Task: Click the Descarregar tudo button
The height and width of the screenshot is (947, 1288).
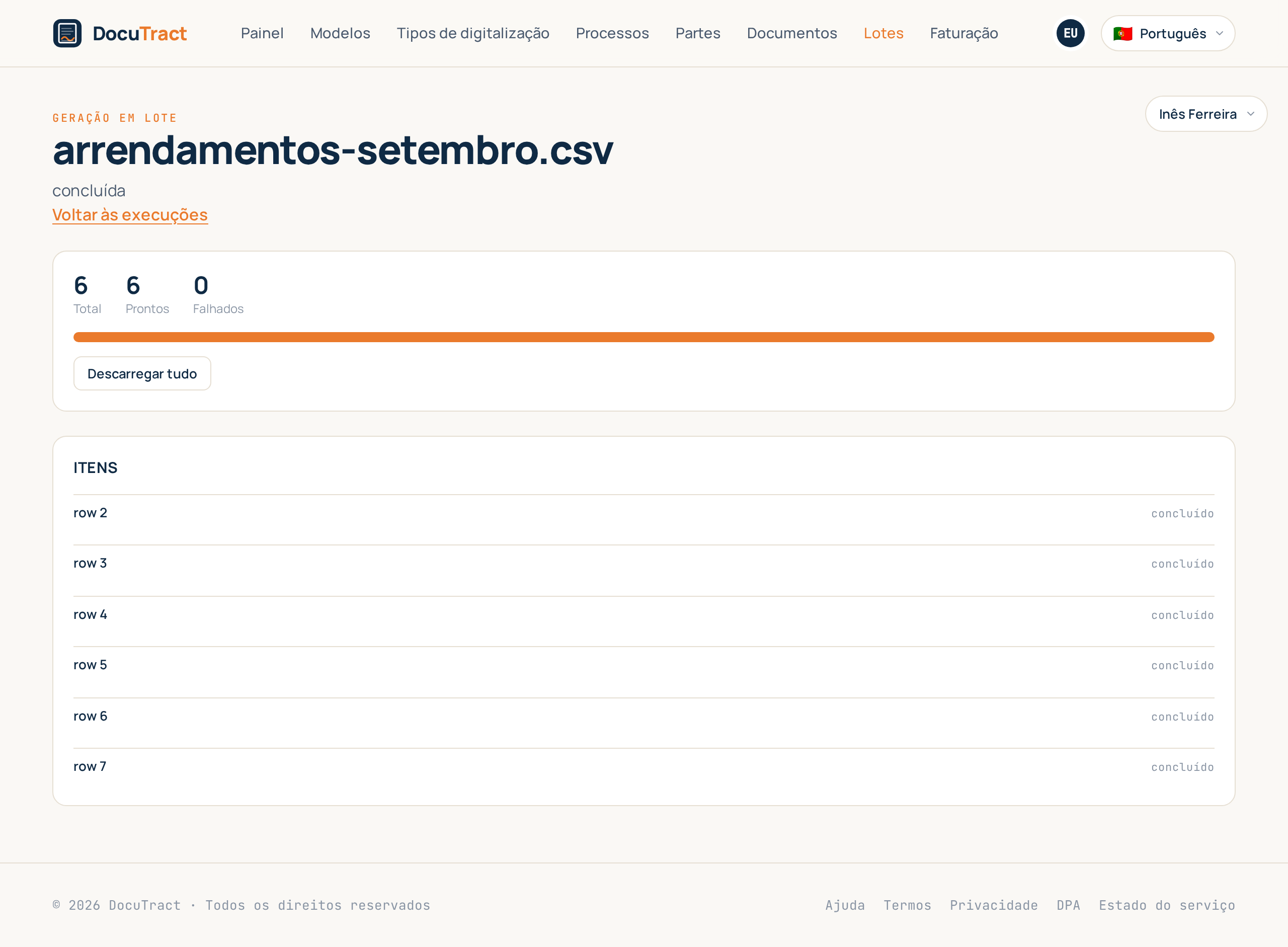Action: 142,373
